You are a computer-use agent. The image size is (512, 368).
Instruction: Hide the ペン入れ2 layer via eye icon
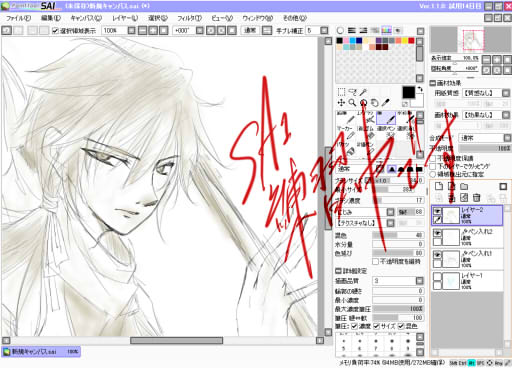coord(437,233)
